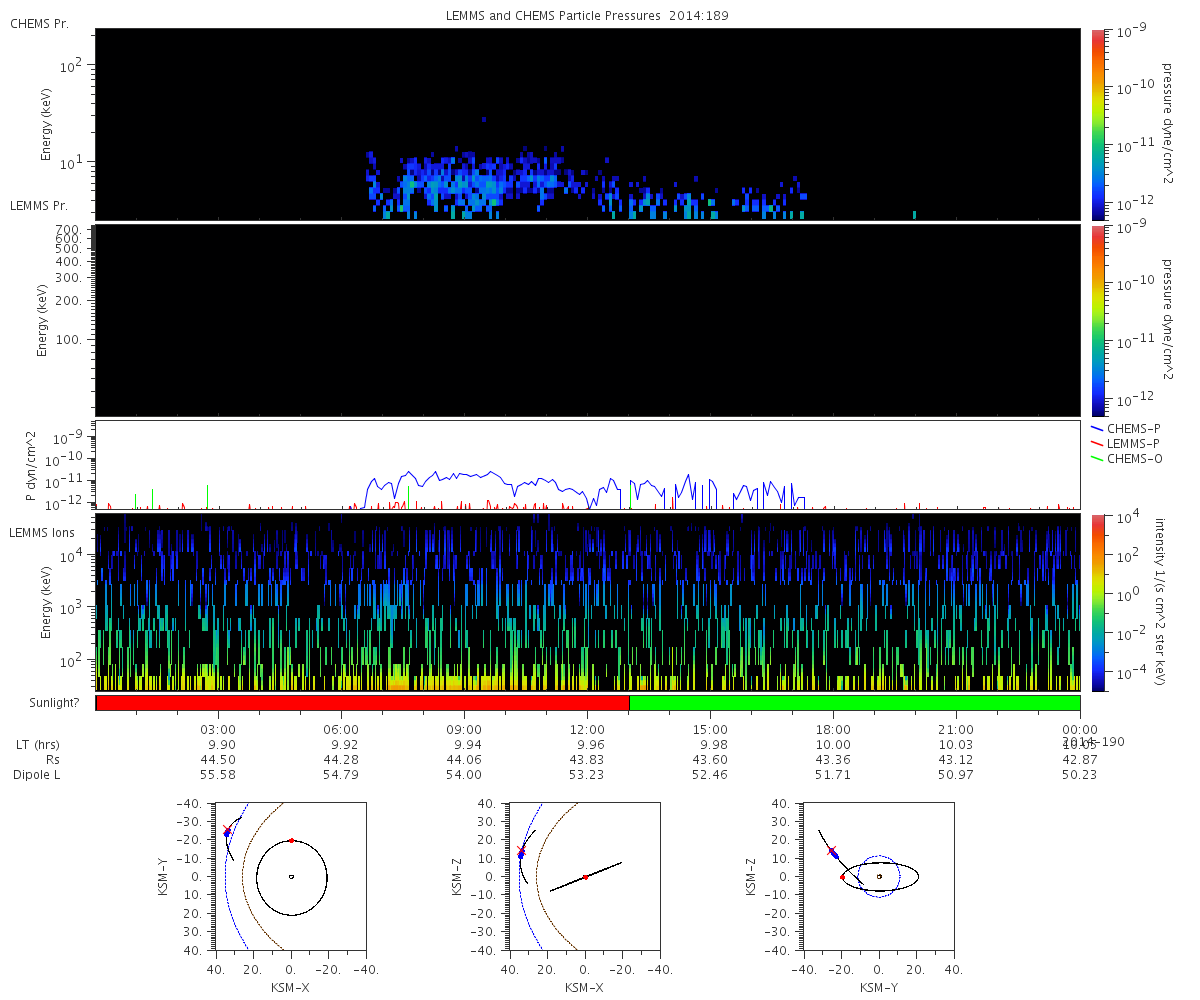Click the 'Dipole L' row label
1200x1000 pixels.
pos(36,775)
